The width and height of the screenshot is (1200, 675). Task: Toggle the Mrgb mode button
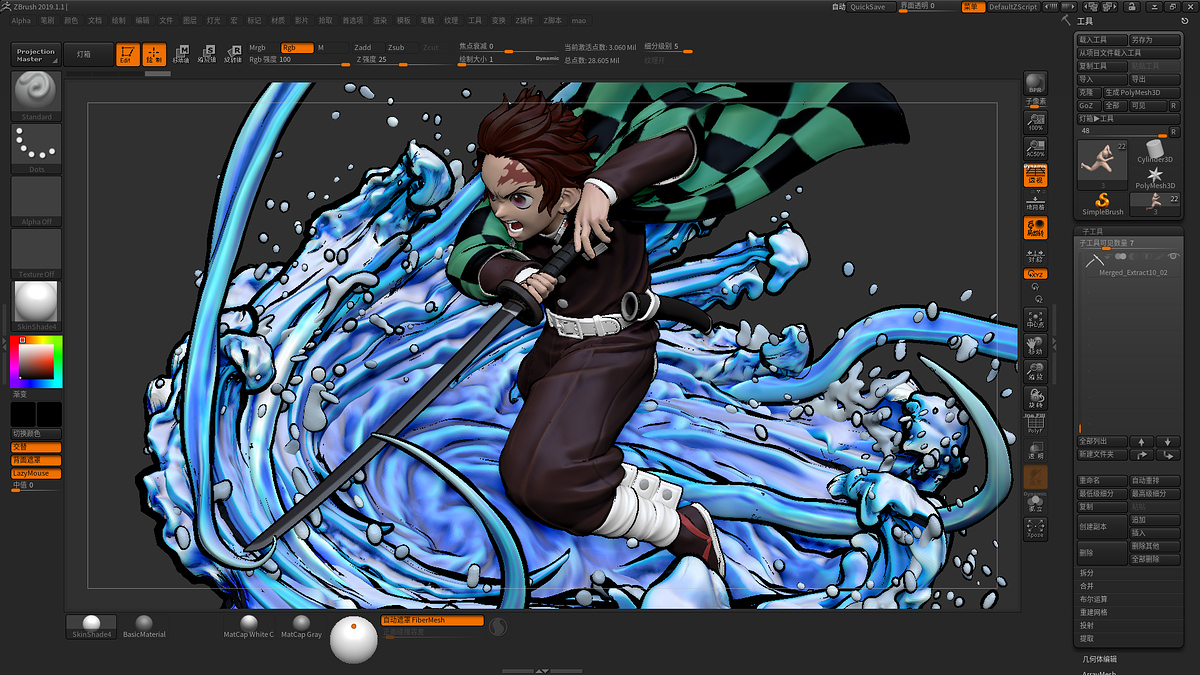coord(263,47)
